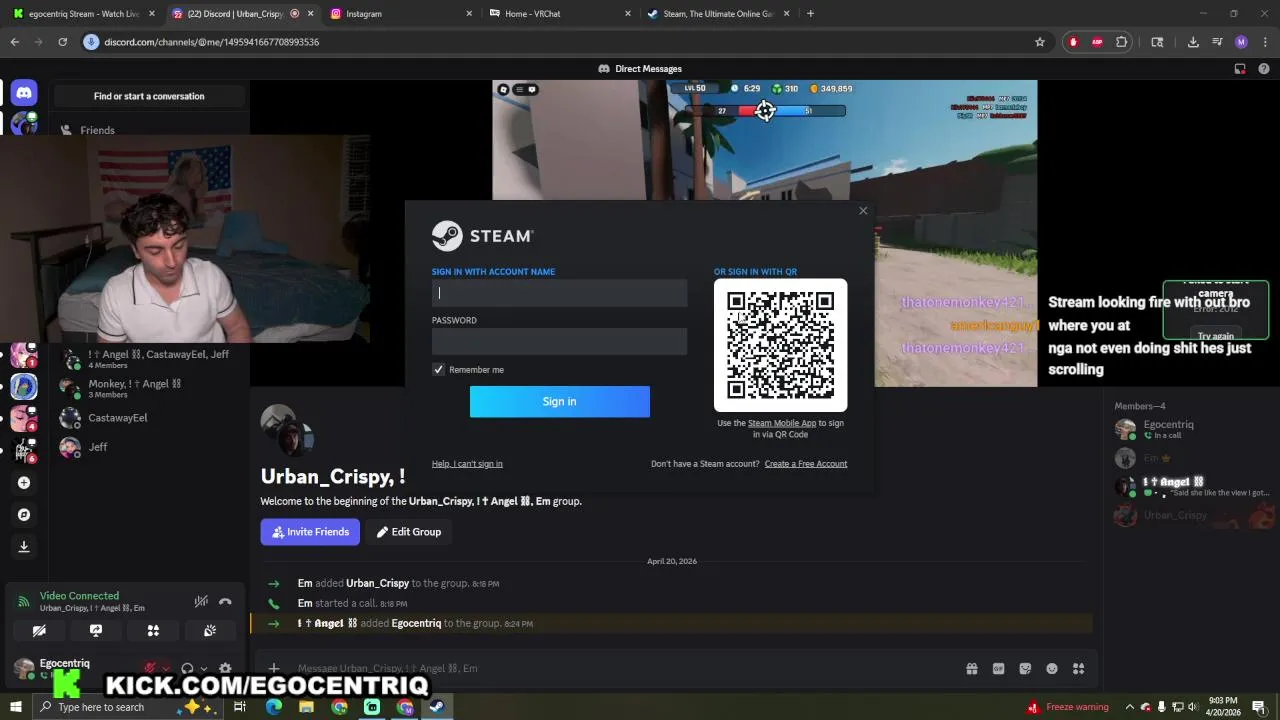The height and width of the screenshot is (720, 1280).
Task: Open the Steam Mobile App link
Action: 782,423
